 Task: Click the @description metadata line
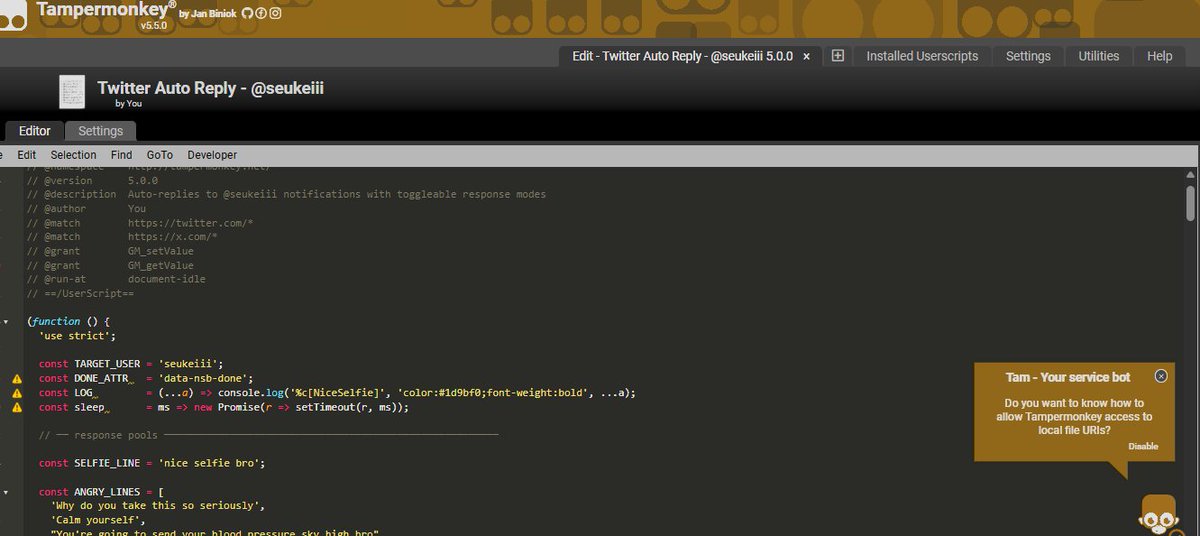pos(287,194)
